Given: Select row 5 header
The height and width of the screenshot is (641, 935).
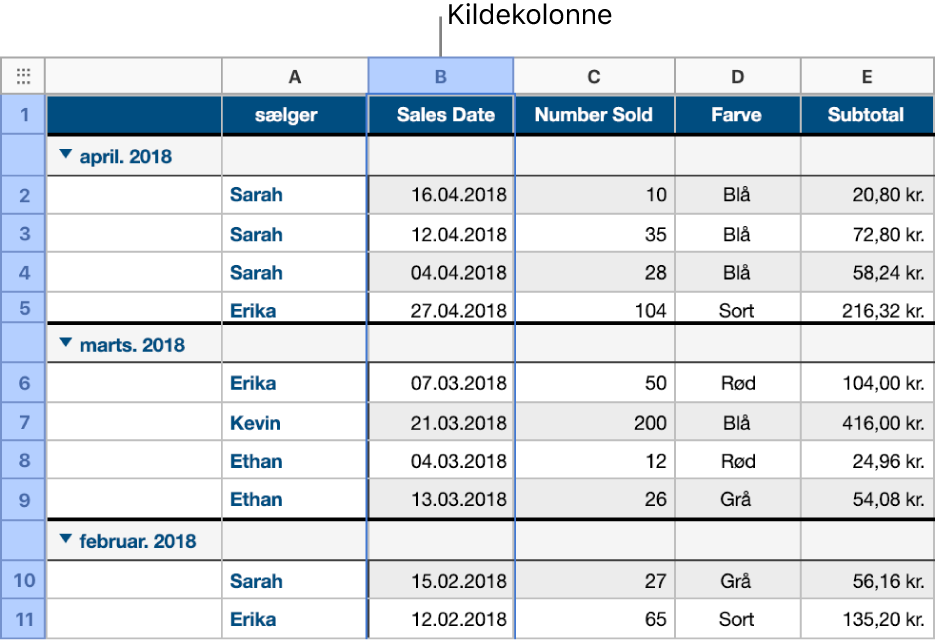Looking at the screenshot, I should tap(23, 310).
